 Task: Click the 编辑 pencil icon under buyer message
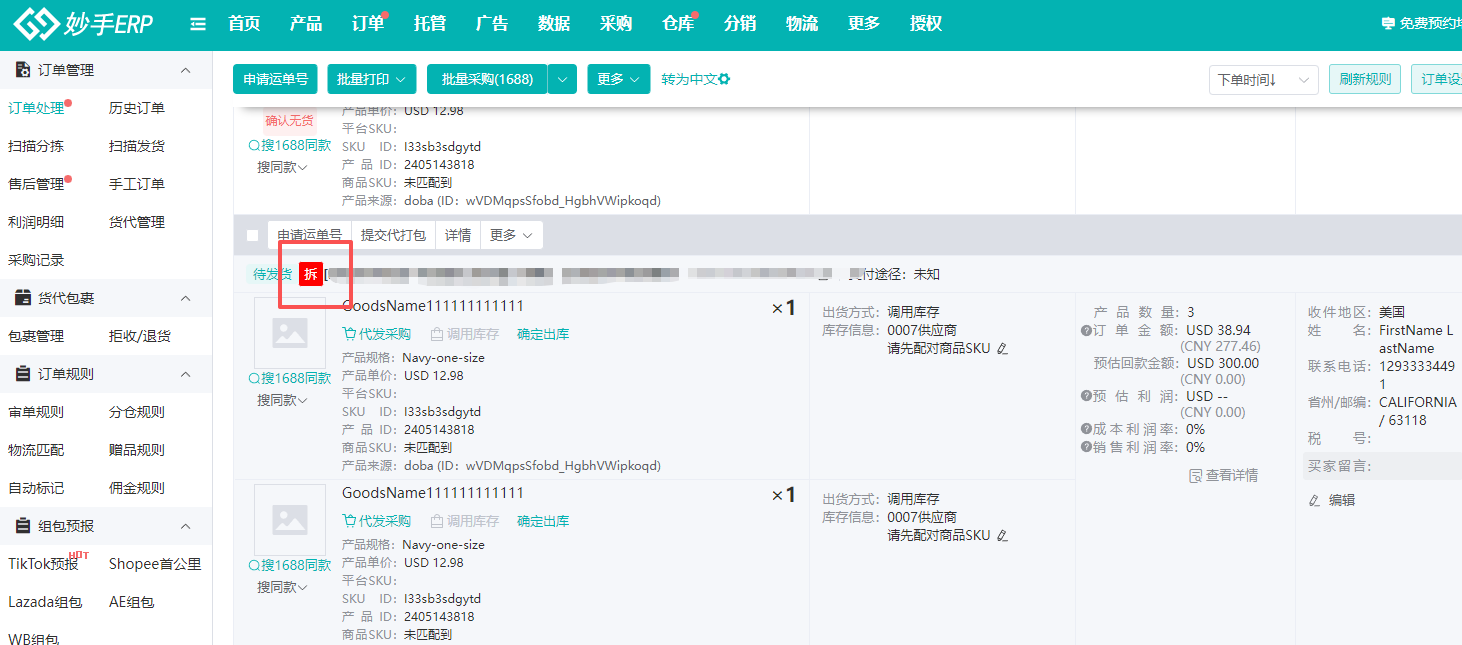click(x=1315, y=500)
